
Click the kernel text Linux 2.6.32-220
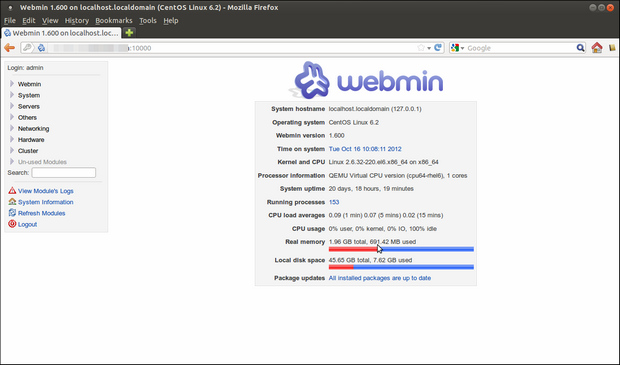(384, 162)
